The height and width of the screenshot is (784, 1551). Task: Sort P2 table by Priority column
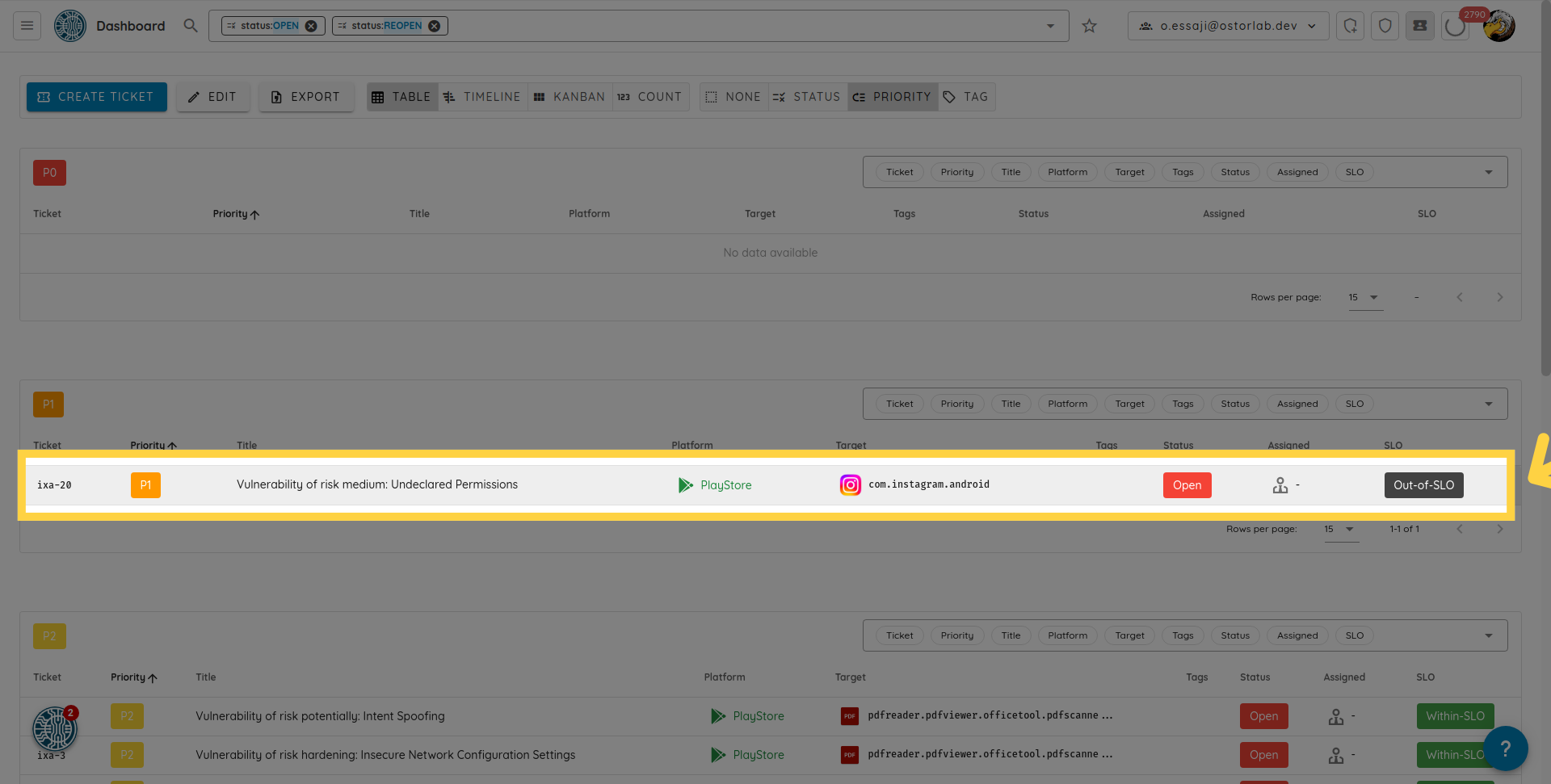(x=133, y=677)
